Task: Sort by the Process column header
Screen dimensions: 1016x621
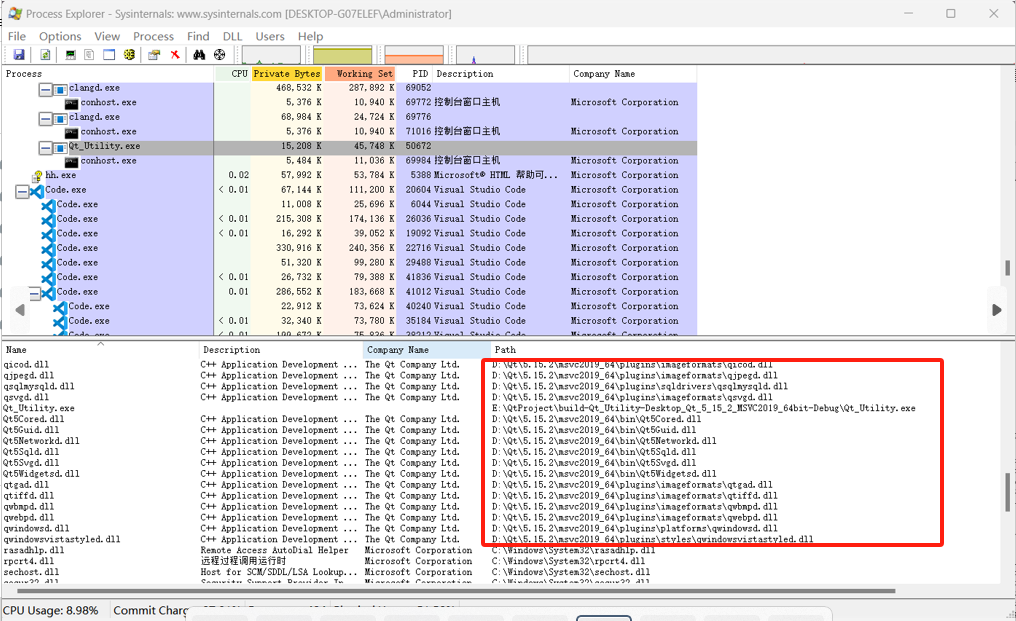Action: coord(108,74)
